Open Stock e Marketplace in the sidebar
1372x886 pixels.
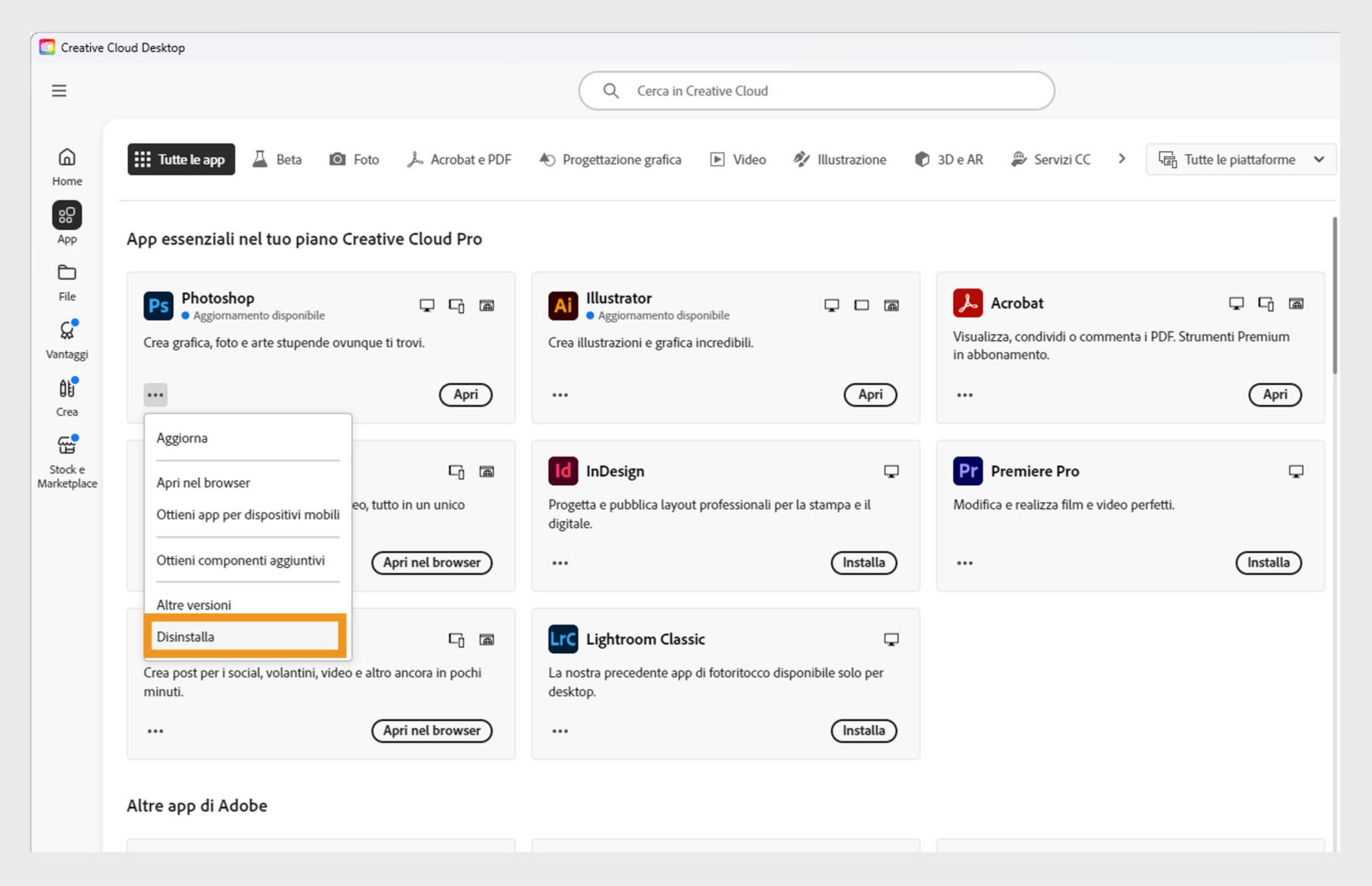[x=66, y=445]
